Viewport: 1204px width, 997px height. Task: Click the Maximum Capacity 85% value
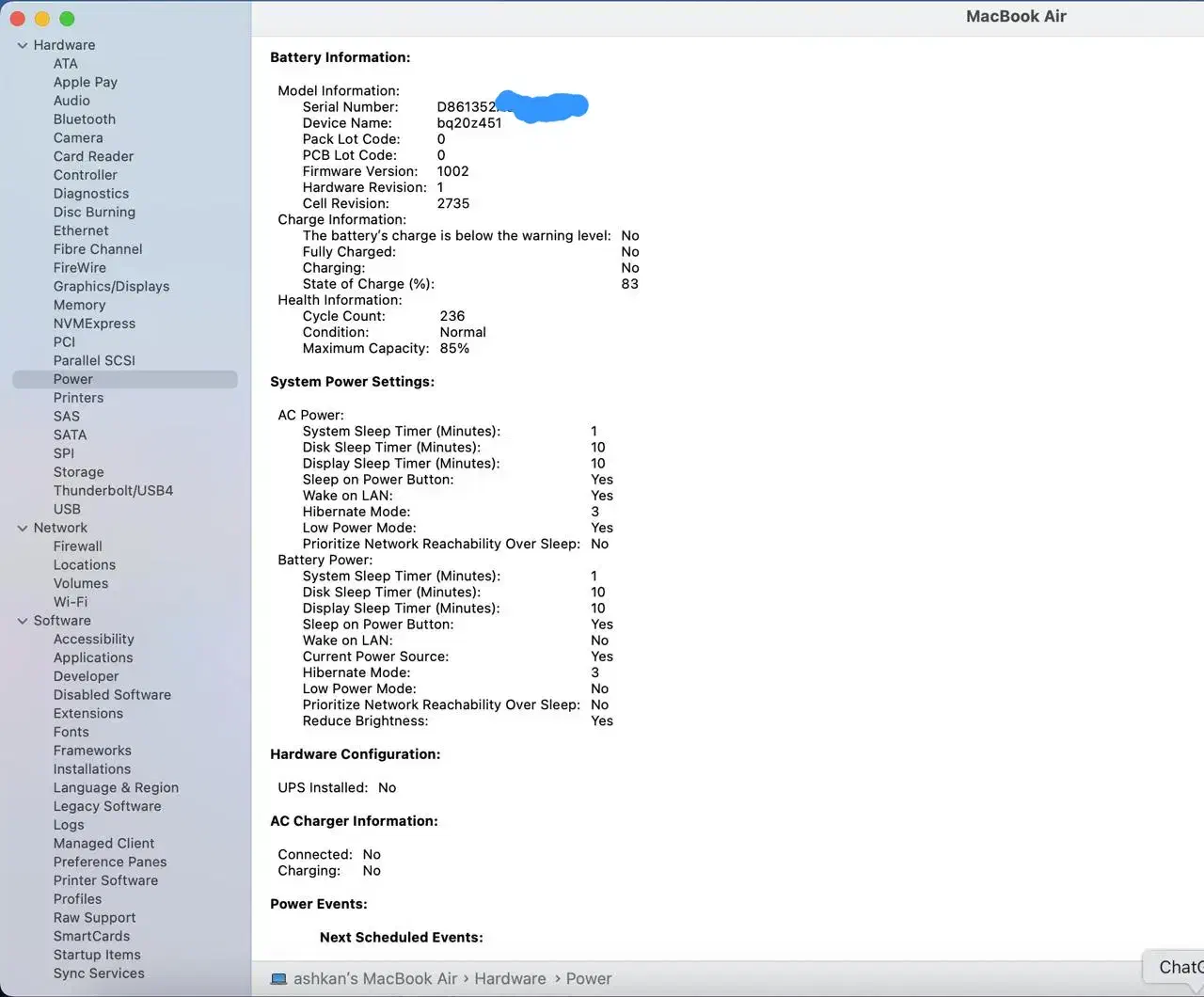[x=454, y=349]
